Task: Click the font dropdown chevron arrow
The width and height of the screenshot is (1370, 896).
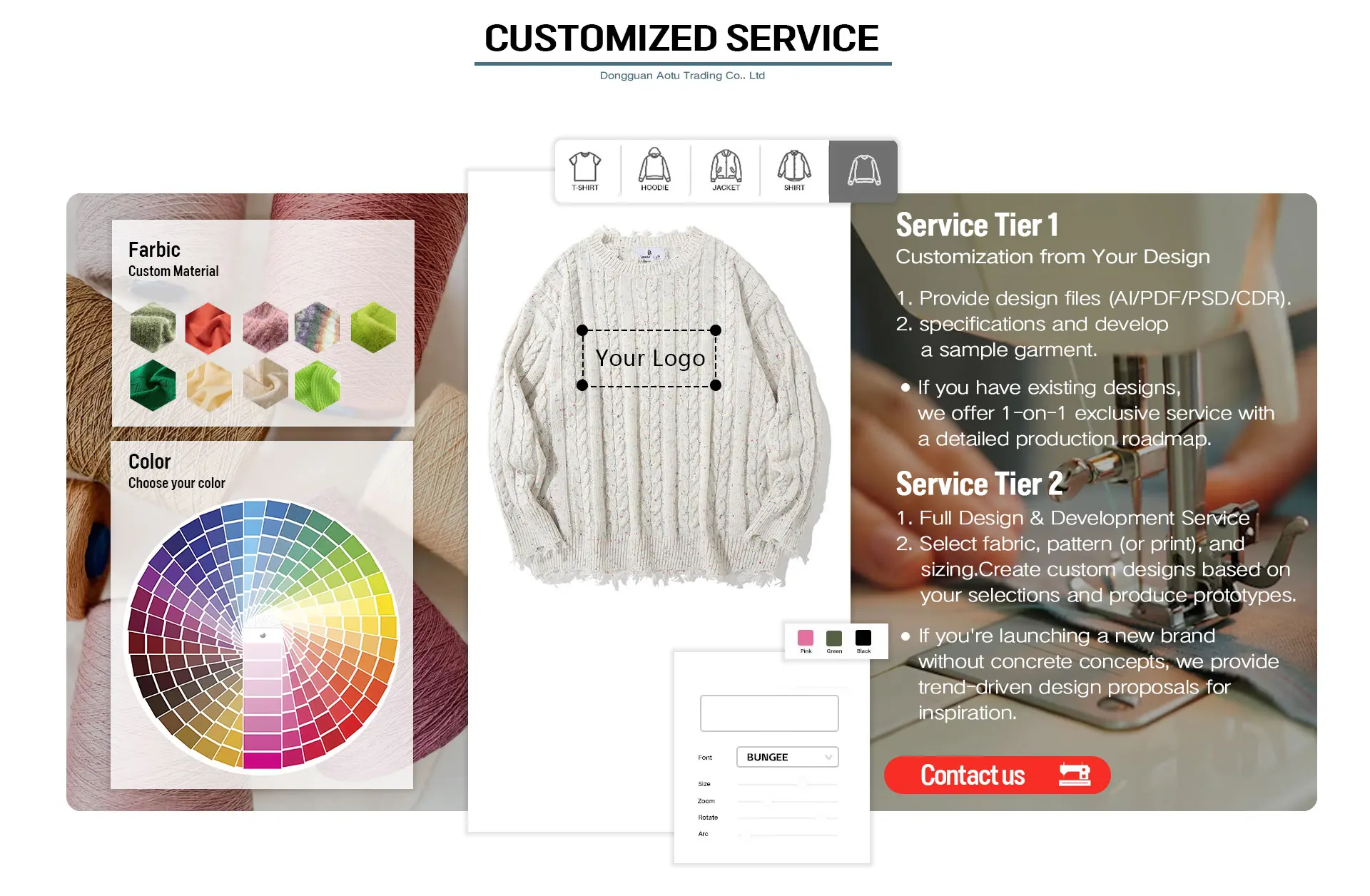Action: 828,758
